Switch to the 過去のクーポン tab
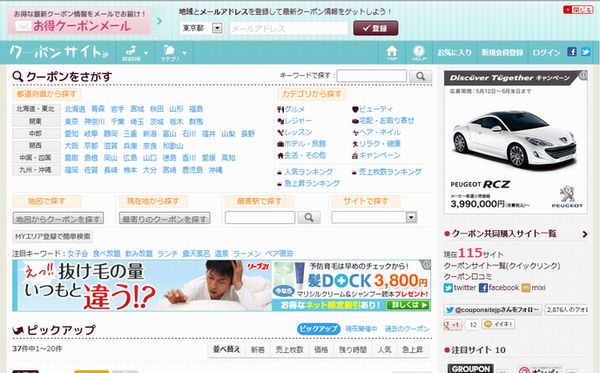The width and height of the screenshot is (600, 373). (x=407, y=329)
